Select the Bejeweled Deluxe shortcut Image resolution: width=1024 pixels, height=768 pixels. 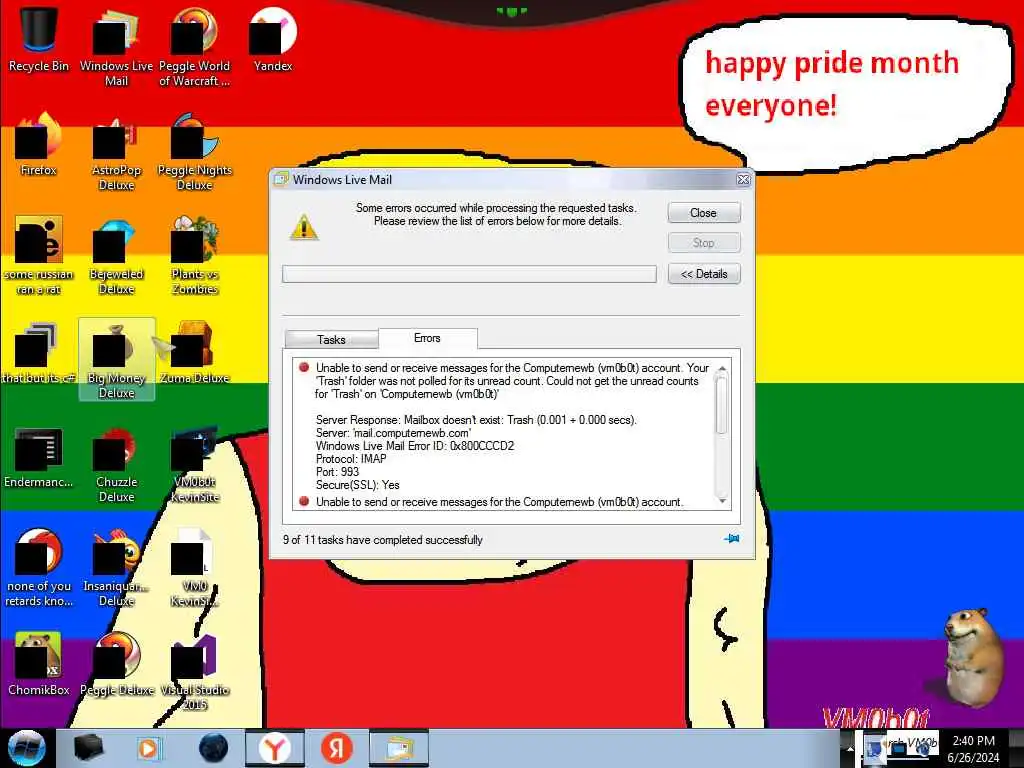pos(116,255)
